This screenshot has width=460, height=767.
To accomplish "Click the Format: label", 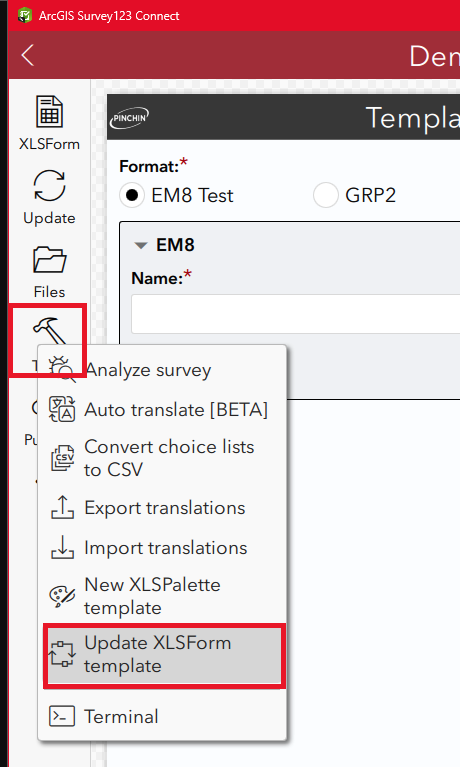I will [x=149, y=166].
